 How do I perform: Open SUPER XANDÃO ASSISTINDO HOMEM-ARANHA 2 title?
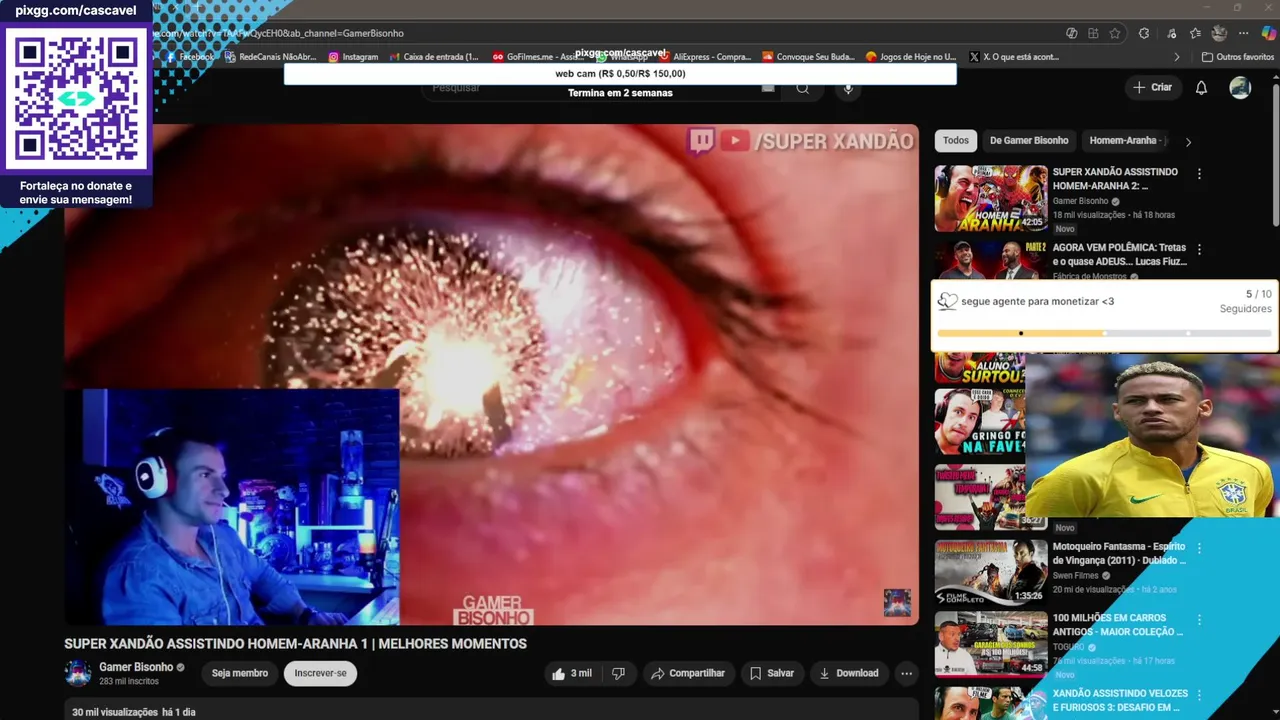[1115, 179]
